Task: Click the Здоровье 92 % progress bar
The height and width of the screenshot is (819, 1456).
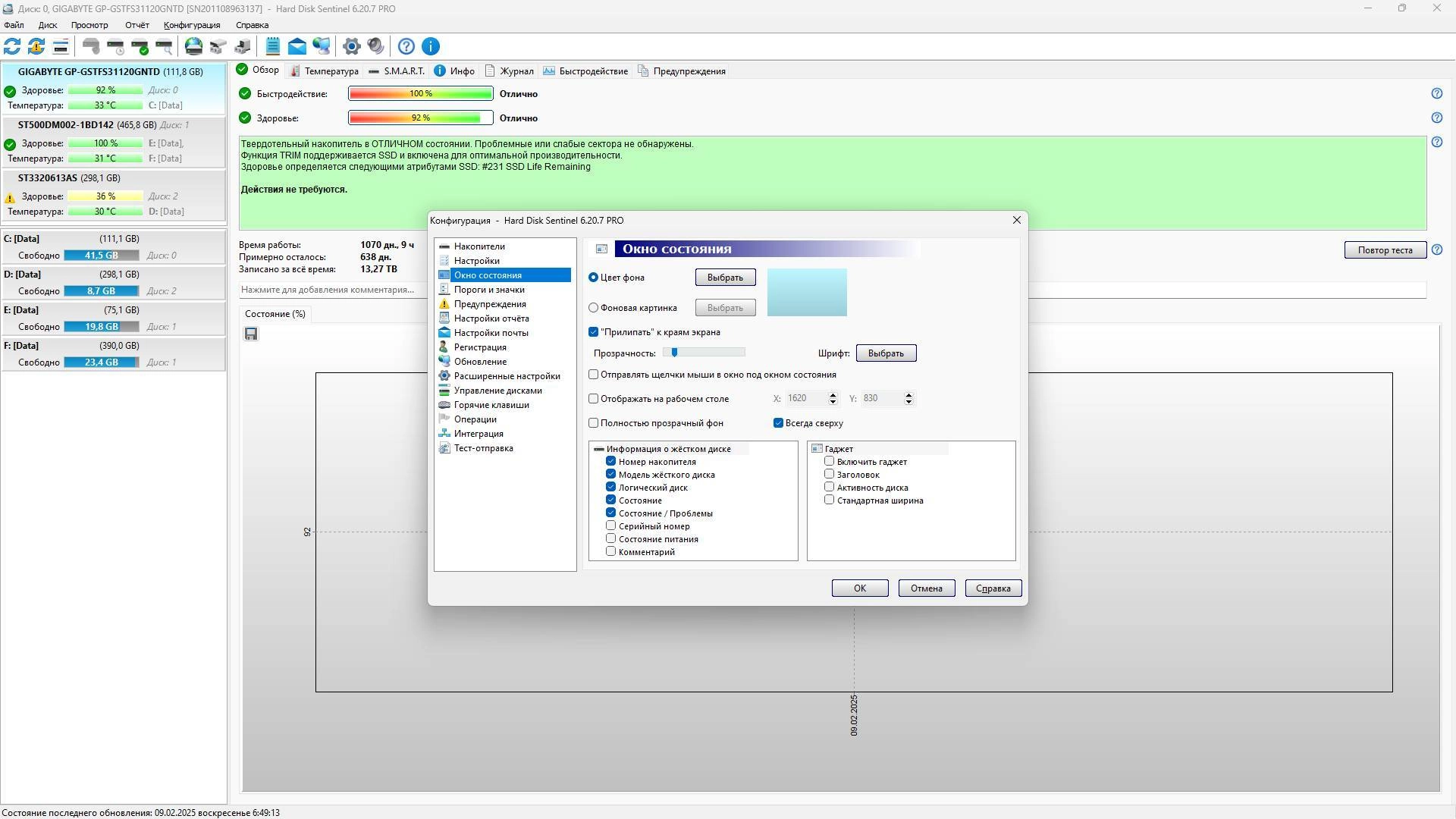Action: click(x=420, y=118)
